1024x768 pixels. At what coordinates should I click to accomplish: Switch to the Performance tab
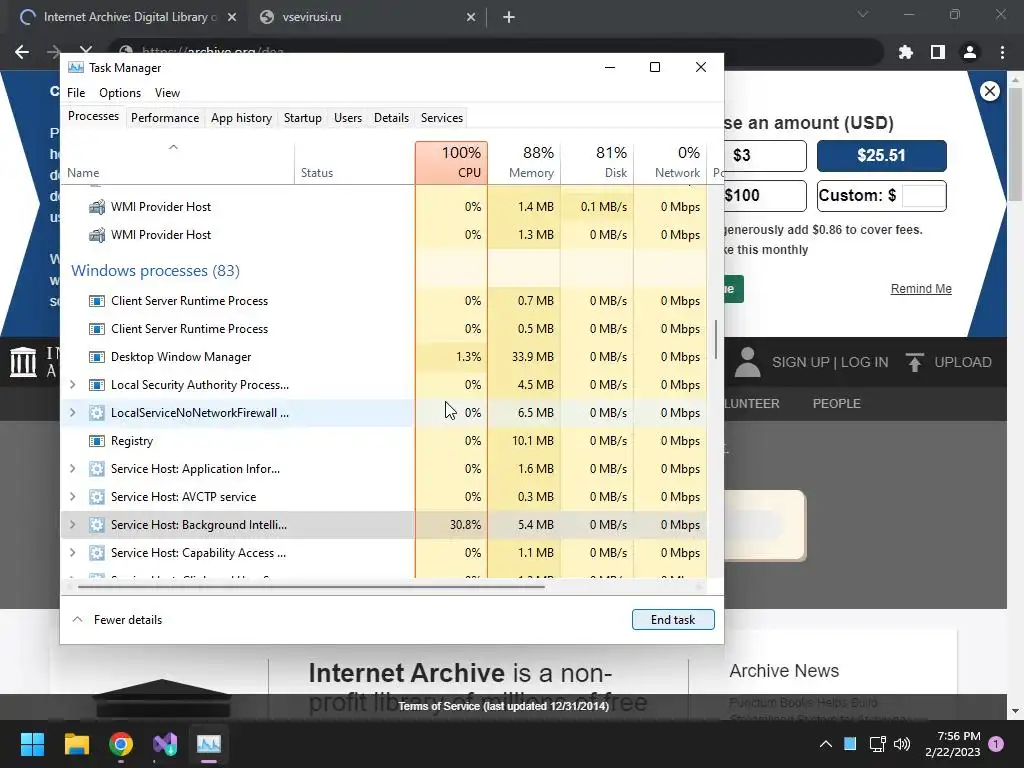pyautogui.click(x=165, y=118)
